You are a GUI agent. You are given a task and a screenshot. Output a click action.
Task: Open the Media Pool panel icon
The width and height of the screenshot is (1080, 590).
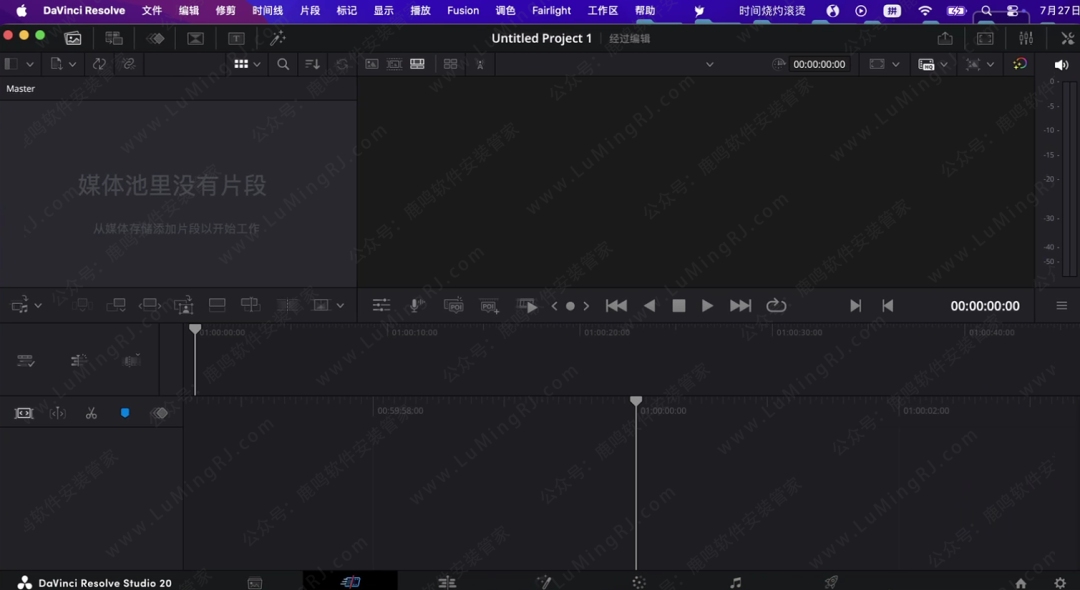[x=73, y=38]
